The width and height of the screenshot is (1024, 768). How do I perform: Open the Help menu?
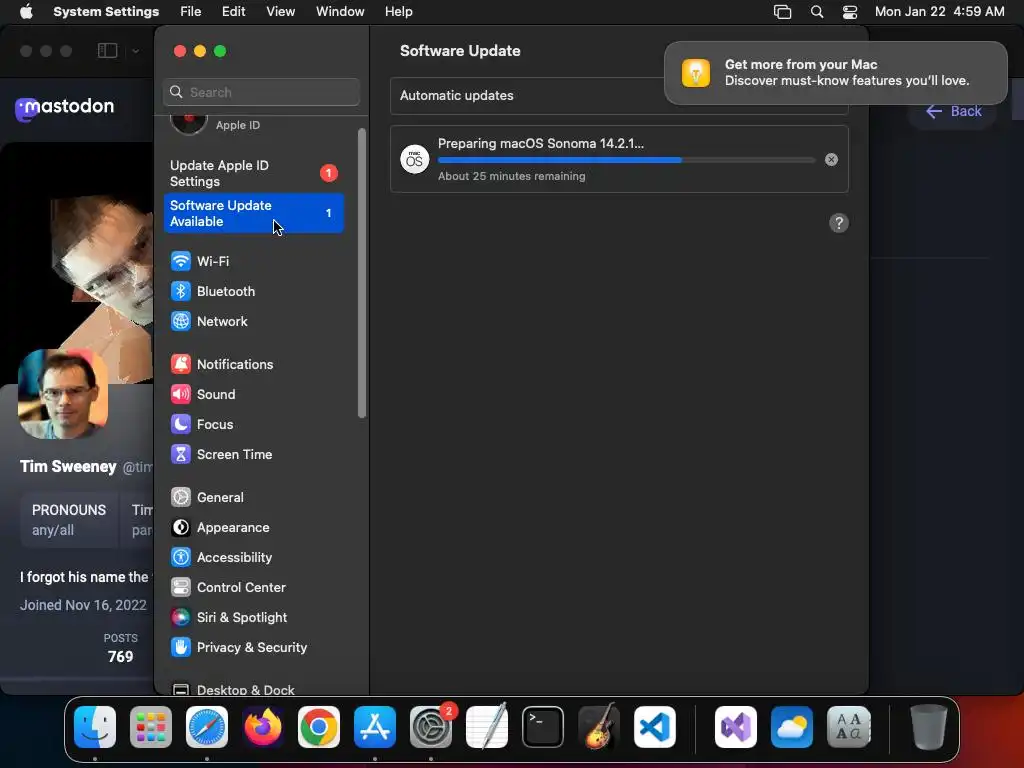(398, 12)
